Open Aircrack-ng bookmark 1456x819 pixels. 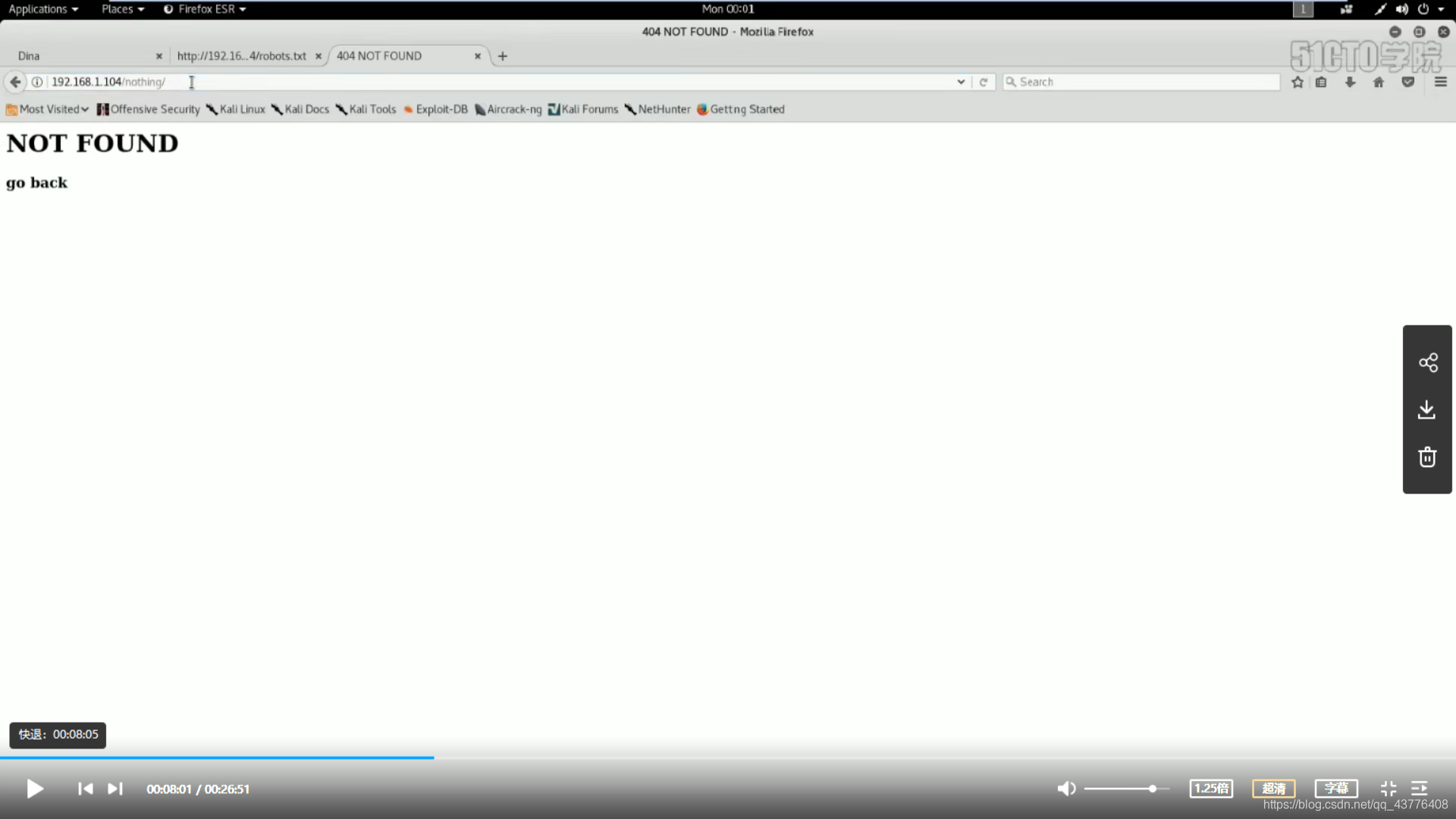click(x=508, y=109)
